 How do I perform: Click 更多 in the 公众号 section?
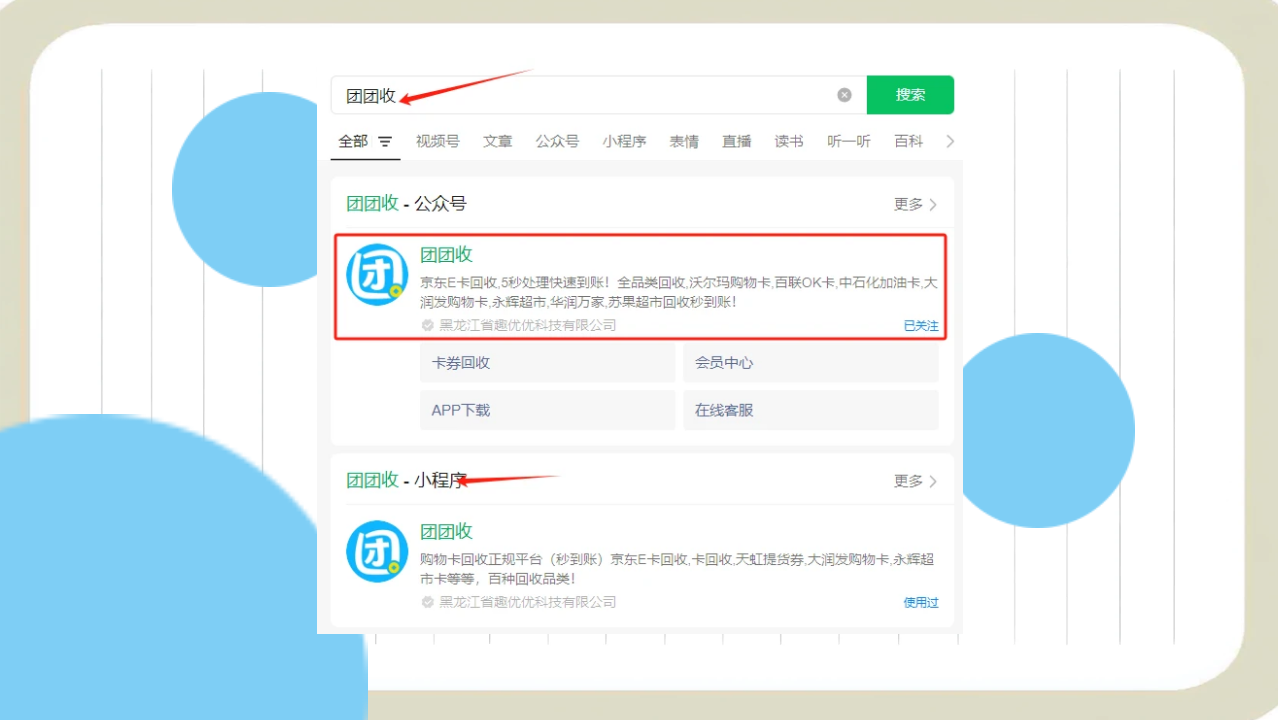tap(915, 204)
